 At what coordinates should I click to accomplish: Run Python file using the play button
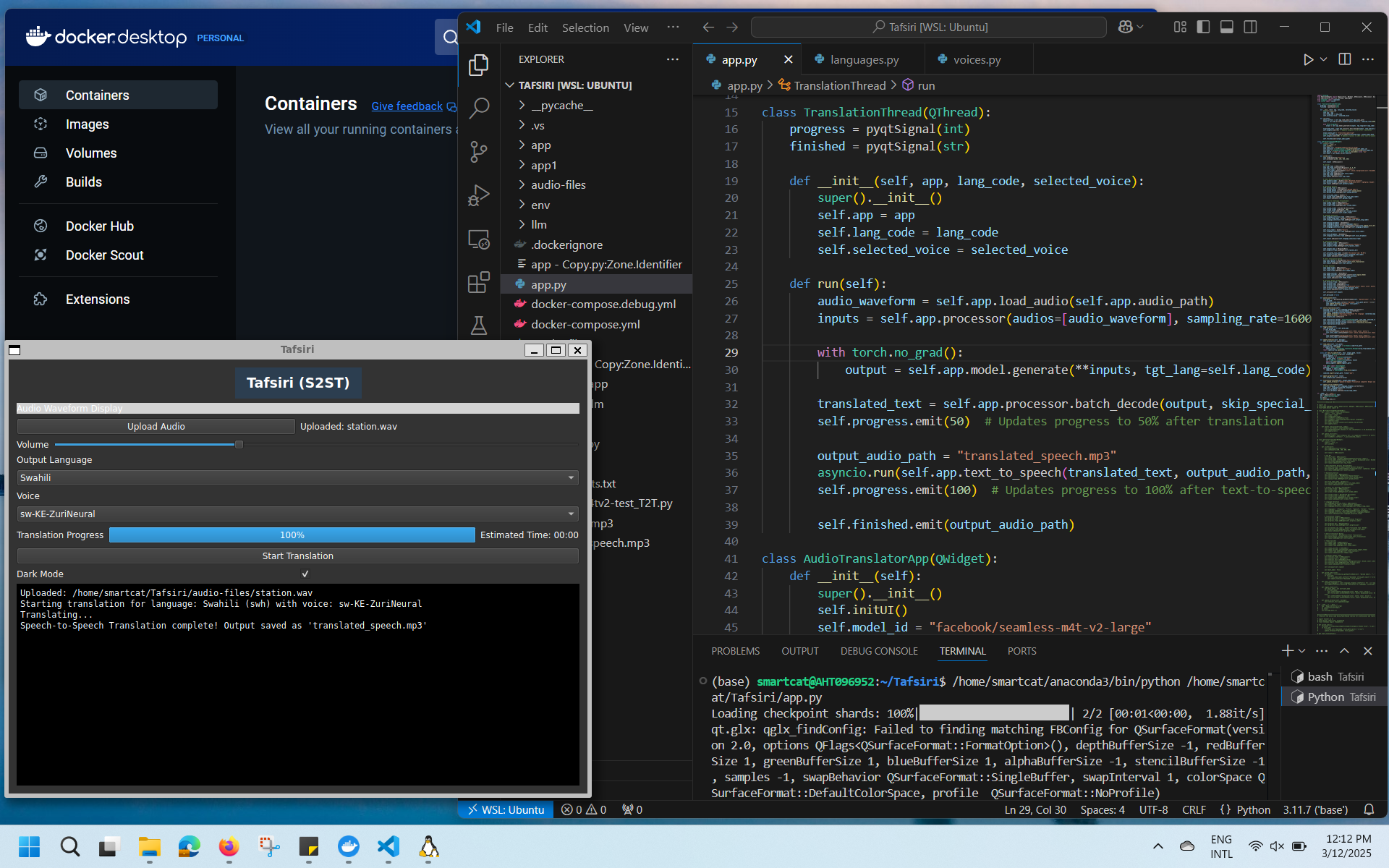coord(1308,59)
